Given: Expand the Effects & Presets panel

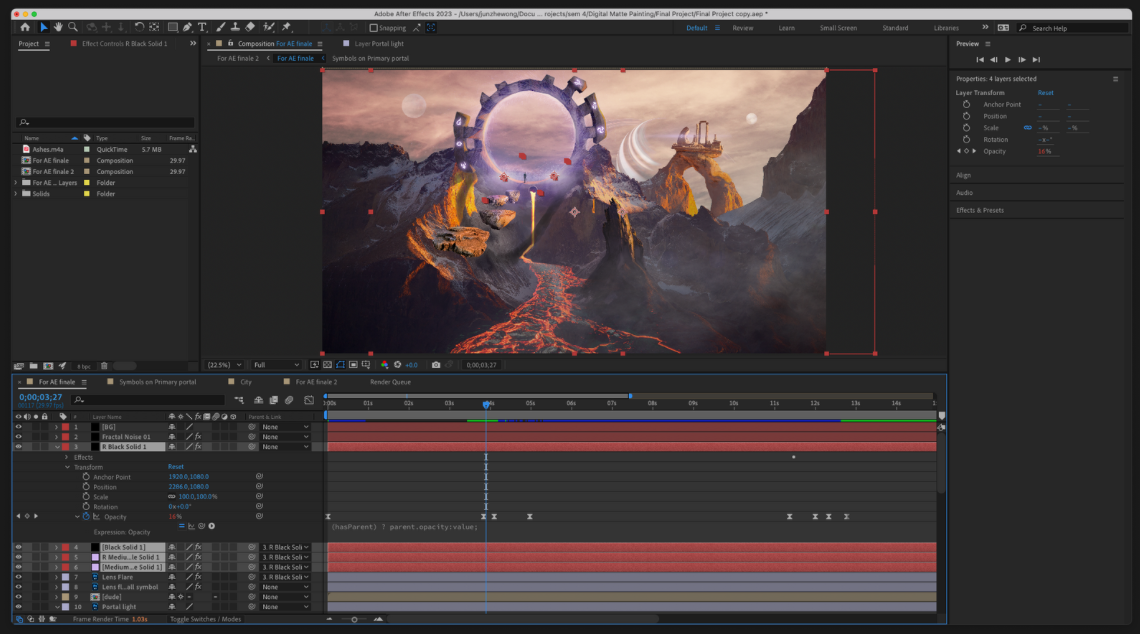Looking at the screenshot, I should 979,210.
